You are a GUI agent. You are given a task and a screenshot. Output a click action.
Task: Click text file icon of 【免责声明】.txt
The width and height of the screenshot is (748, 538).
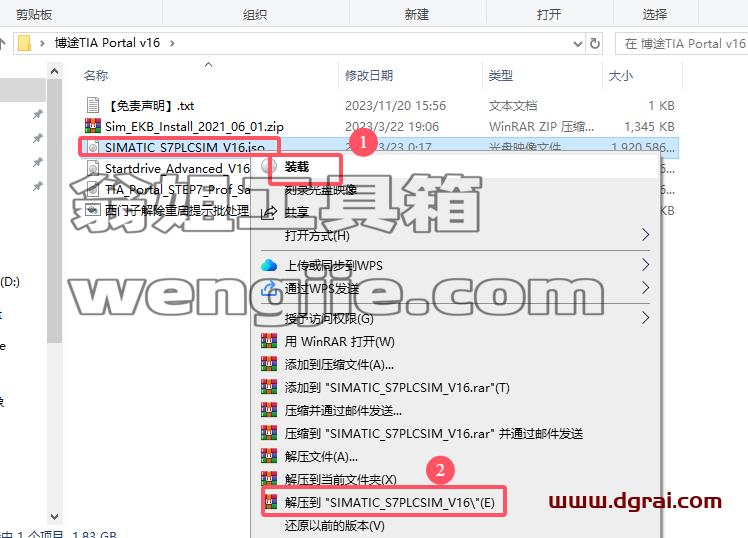tap(93, 105)
